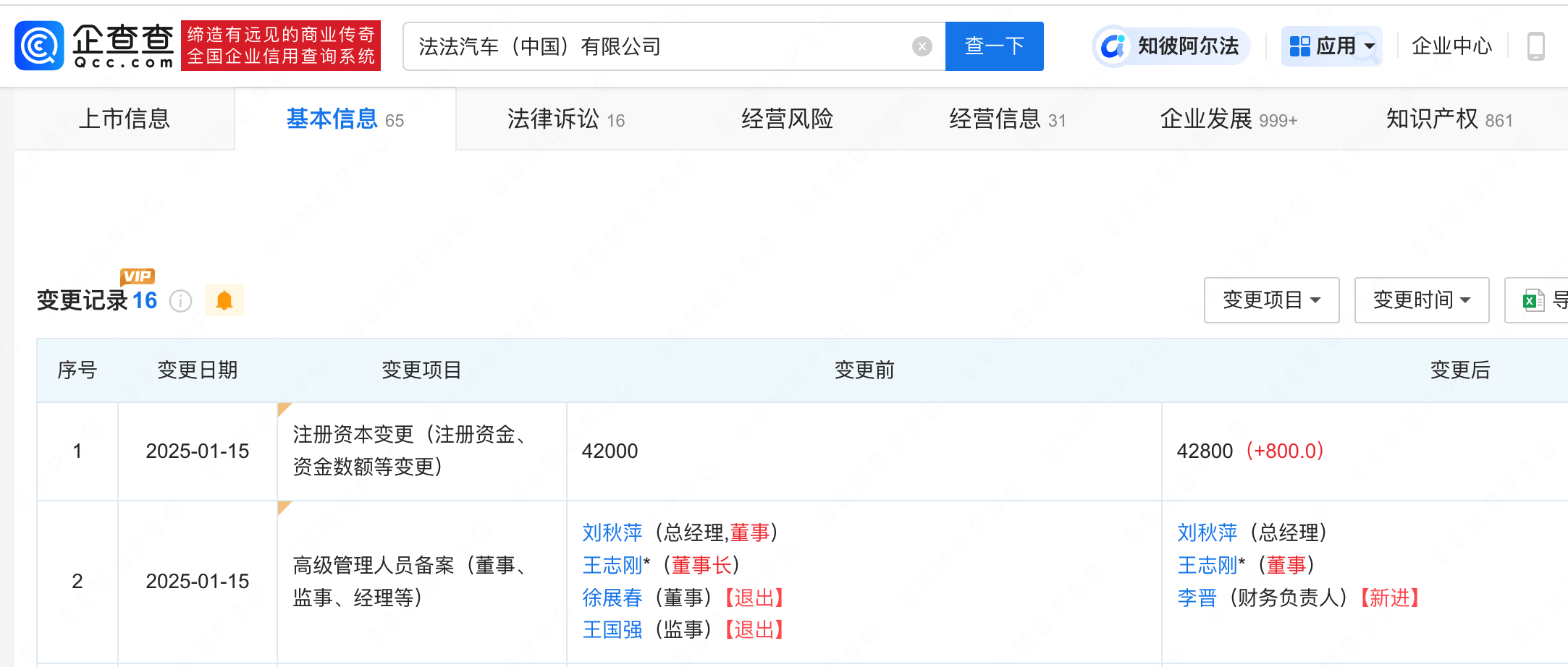The image size is (1568, 667).
Task: Click the Qcc.com logo icon
Action: click(x=39, y=46)
